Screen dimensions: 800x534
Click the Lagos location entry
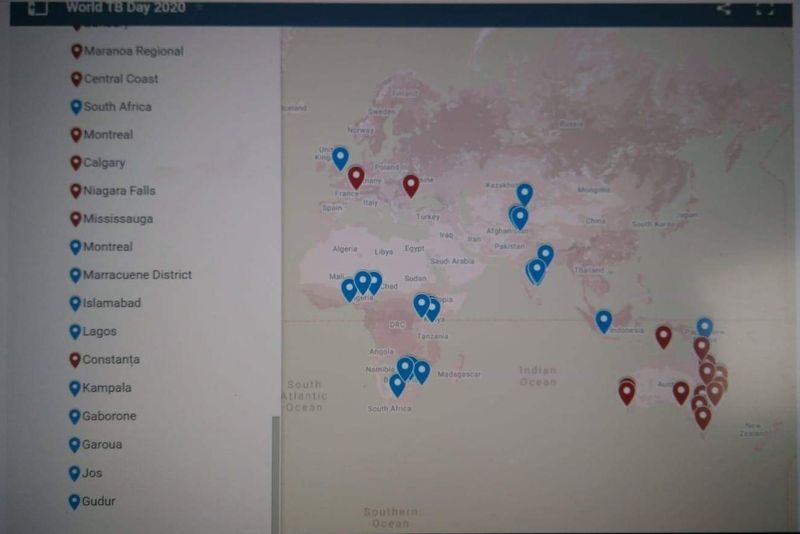(100, 331)
